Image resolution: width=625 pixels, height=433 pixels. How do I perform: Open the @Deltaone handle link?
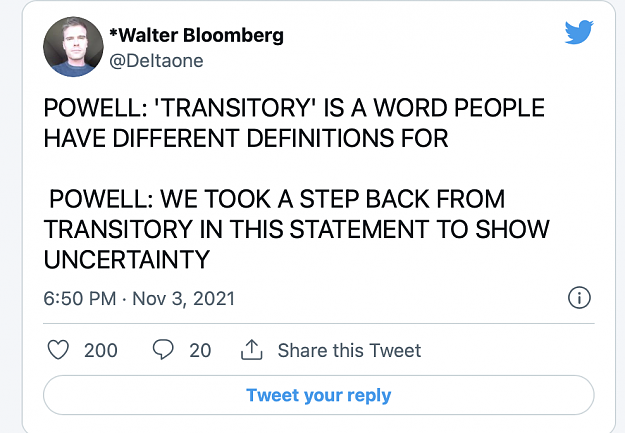pos(156,61)
